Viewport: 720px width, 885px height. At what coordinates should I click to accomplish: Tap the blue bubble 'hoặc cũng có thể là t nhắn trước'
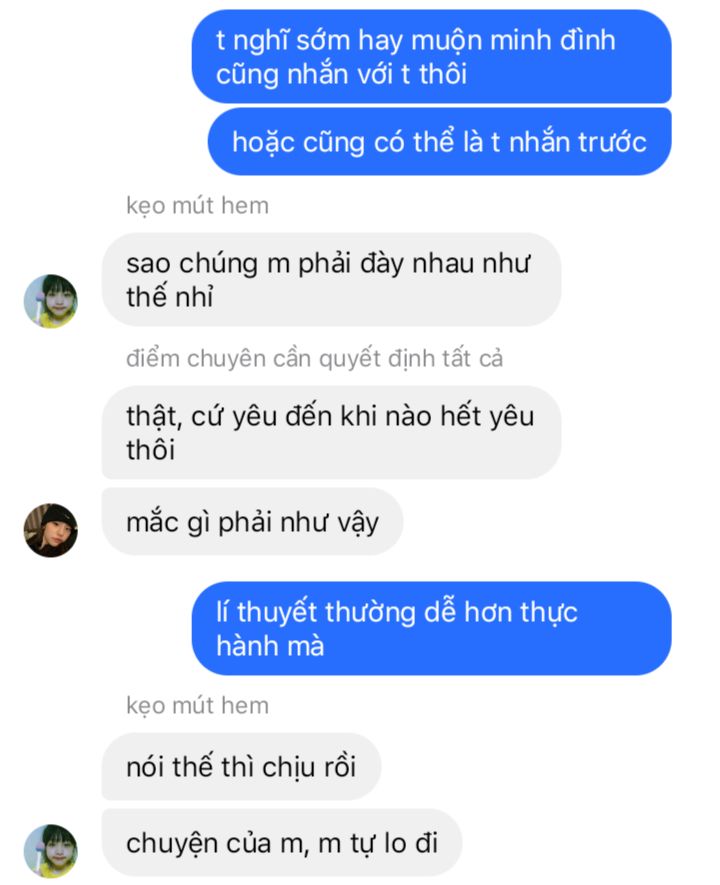[440, 142]
